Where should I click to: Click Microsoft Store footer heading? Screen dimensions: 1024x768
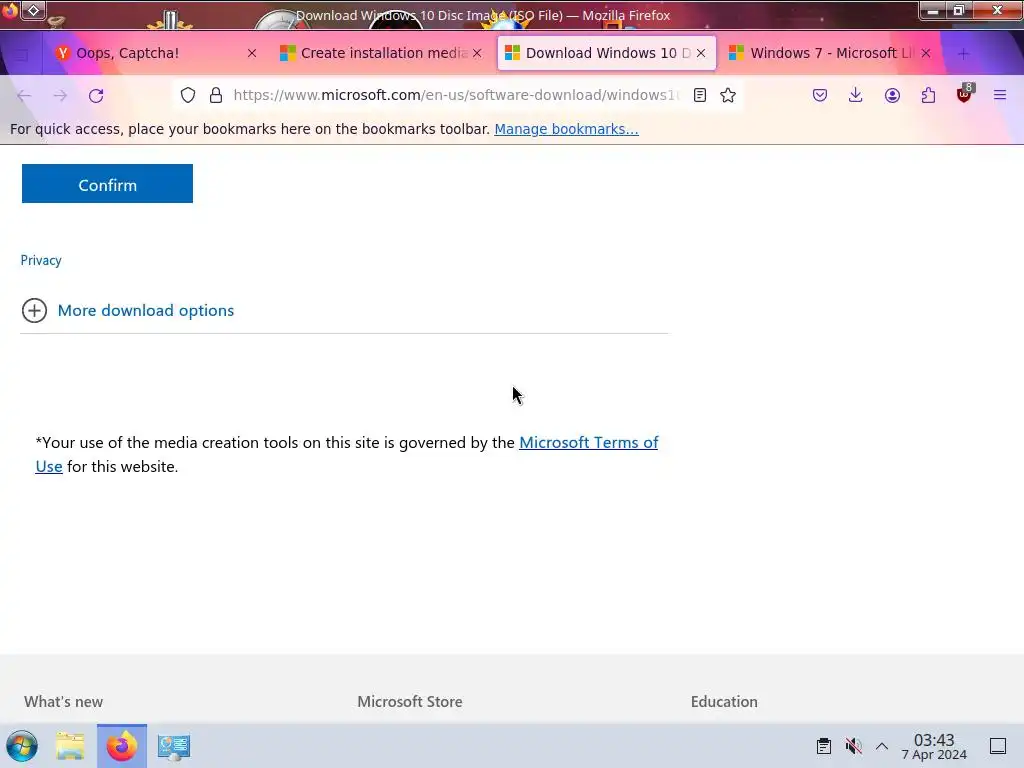click(x=409, y=701)
